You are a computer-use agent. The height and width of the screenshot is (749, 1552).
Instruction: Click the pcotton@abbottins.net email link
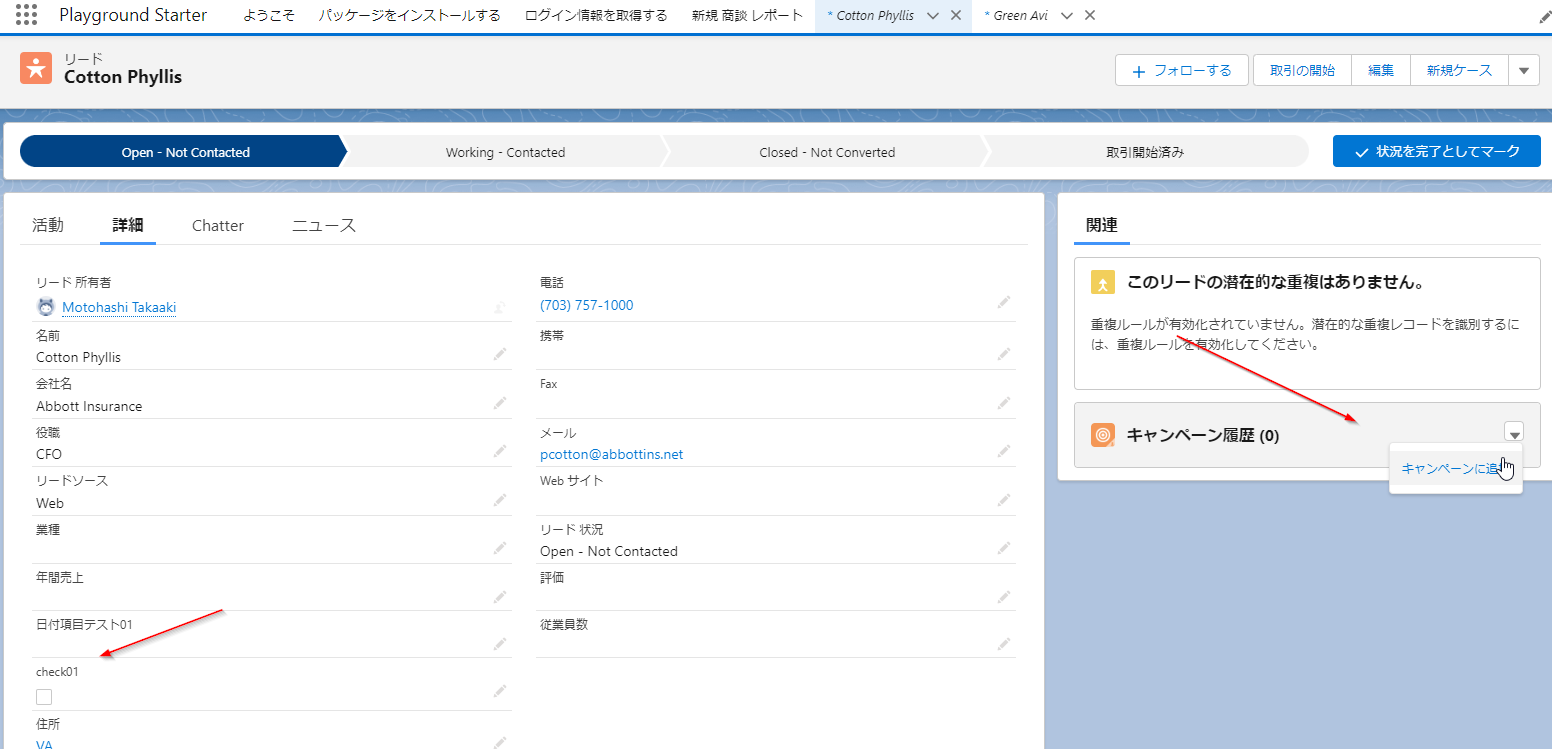click(x=612, y=454)
